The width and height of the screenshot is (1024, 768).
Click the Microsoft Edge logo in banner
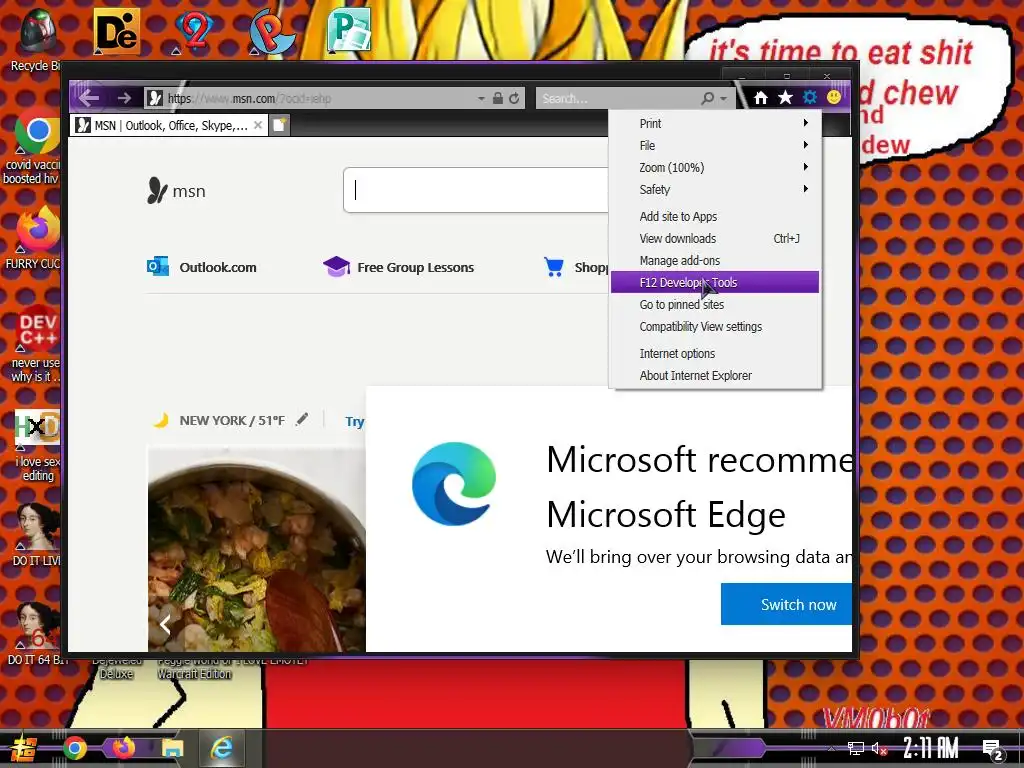(x=454, y=484)
